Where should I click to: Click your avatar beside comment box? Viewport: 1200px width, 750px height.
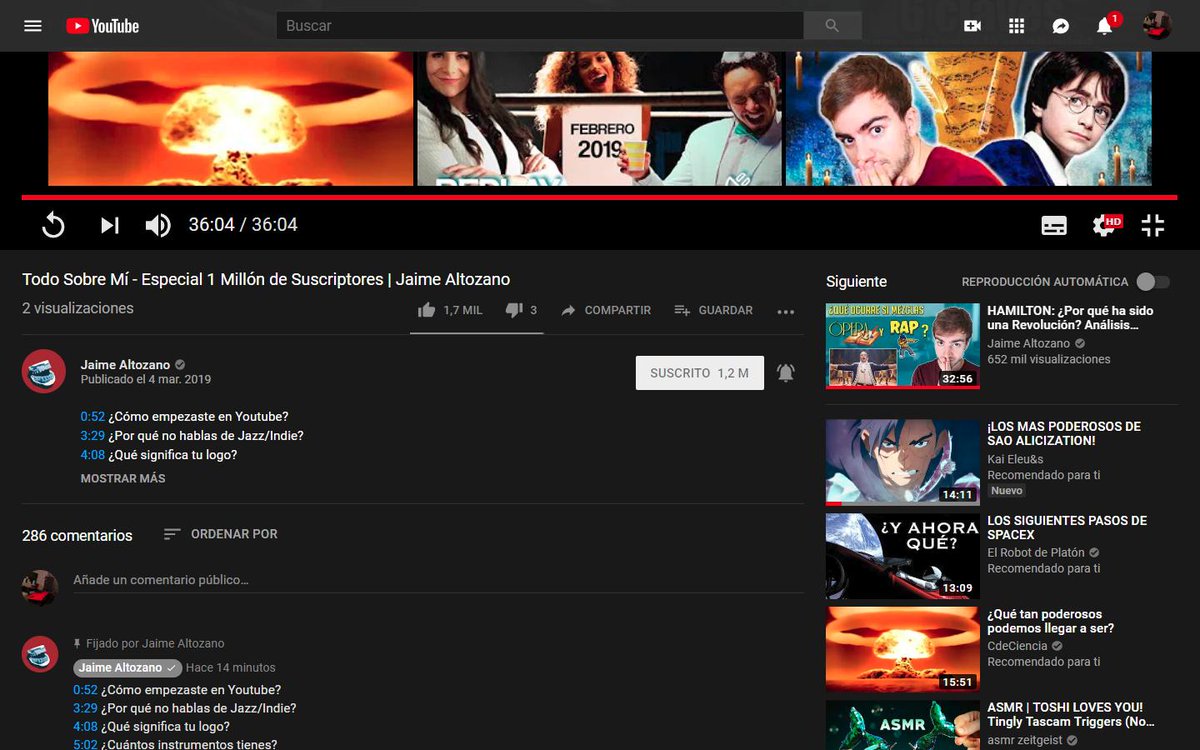click(40, 587)
